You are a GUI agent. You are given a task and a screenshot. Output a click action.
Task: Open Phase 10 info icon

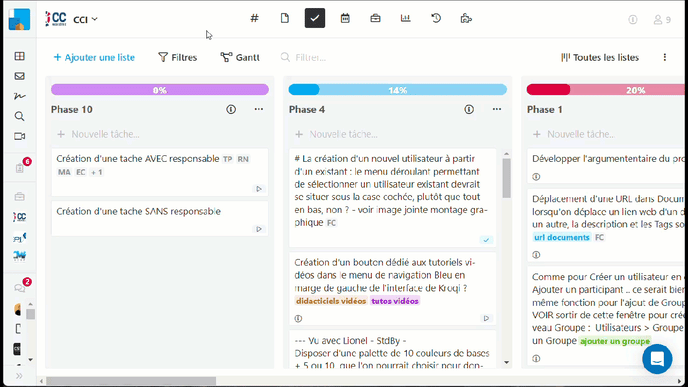[x=231, y=109]
